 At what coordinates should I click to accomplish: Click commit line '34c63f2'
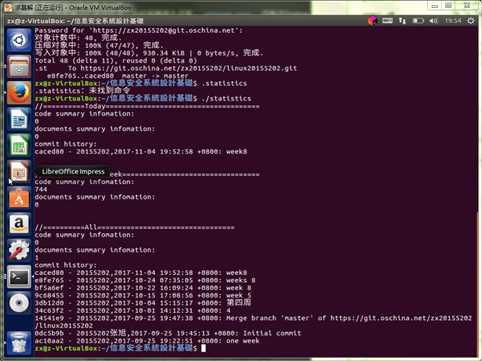(x=133, y=311)
